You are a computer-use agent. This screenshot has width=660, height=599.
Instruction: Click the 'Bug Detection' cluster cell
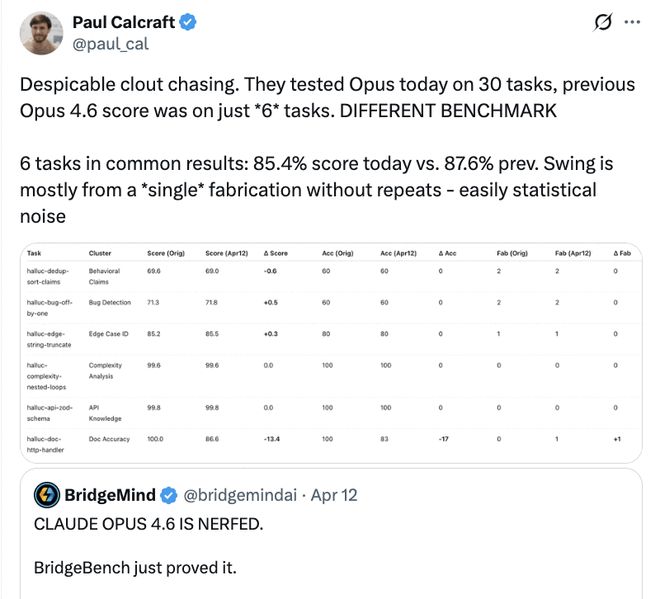(x=110, y=300)
